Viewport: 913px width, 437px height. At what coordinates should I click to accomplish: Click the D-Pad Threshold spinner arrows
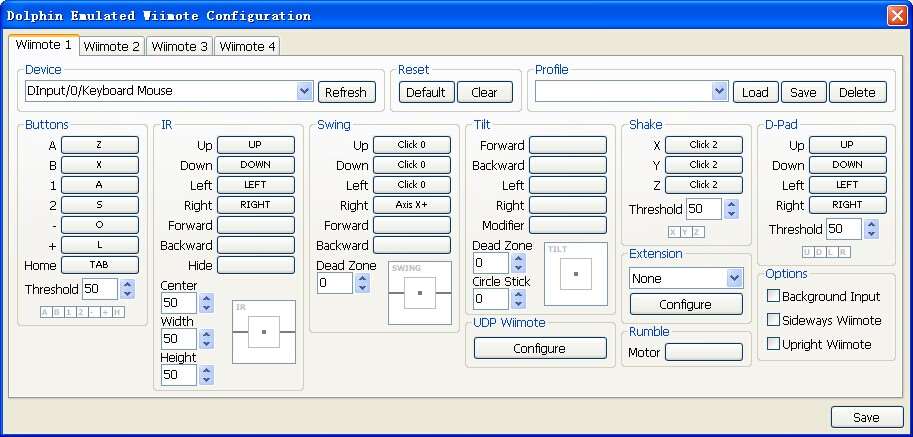pos(871,229)
